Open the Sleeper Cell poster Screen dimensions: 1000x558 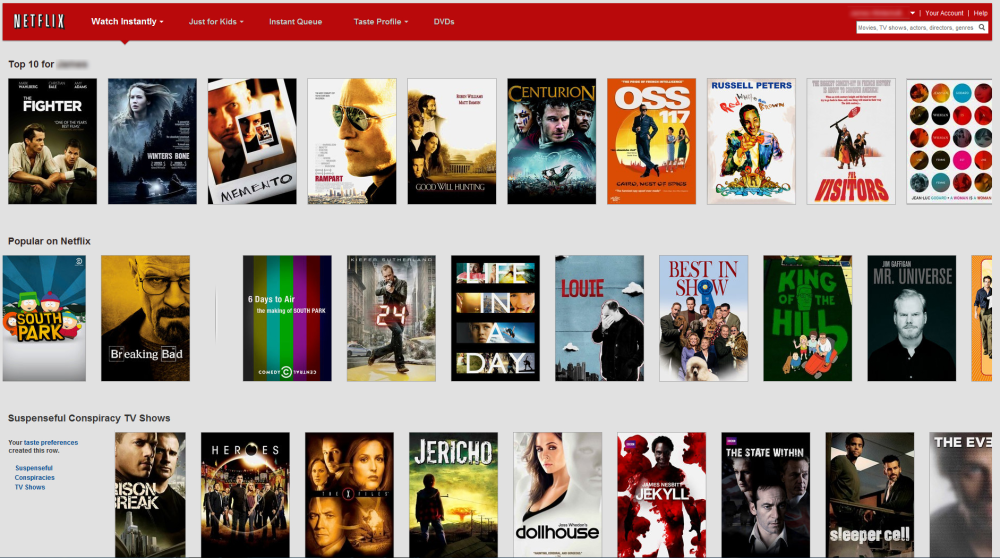(870, 495)
